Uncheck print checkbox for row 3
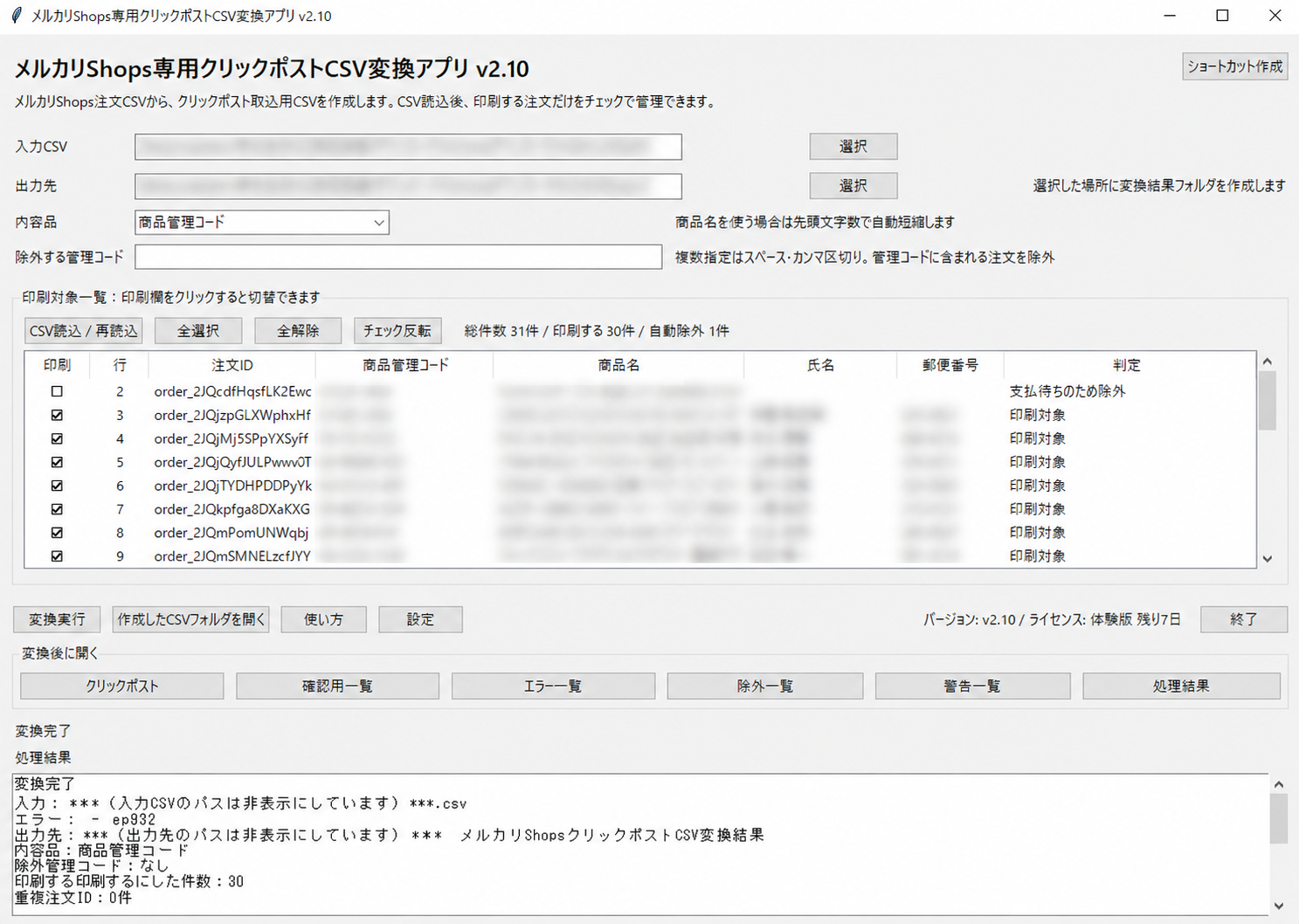This screenshot has height=924, width=1299. [57, 415]
